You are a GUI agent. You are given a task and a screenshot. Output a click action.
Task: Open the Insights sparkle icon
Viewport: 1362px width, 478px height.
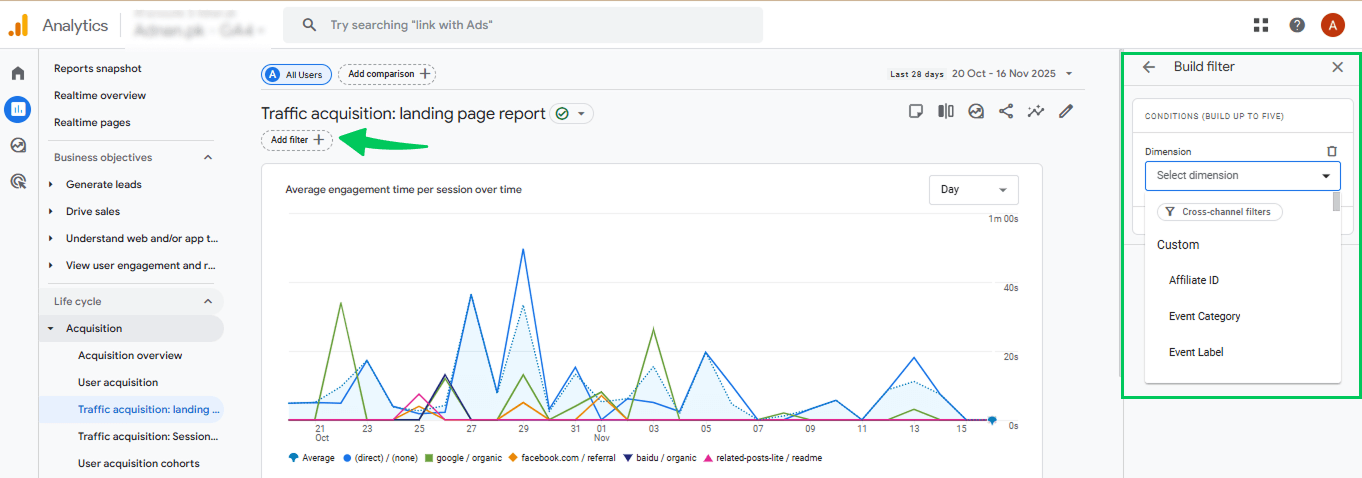tap(1036, 111)
